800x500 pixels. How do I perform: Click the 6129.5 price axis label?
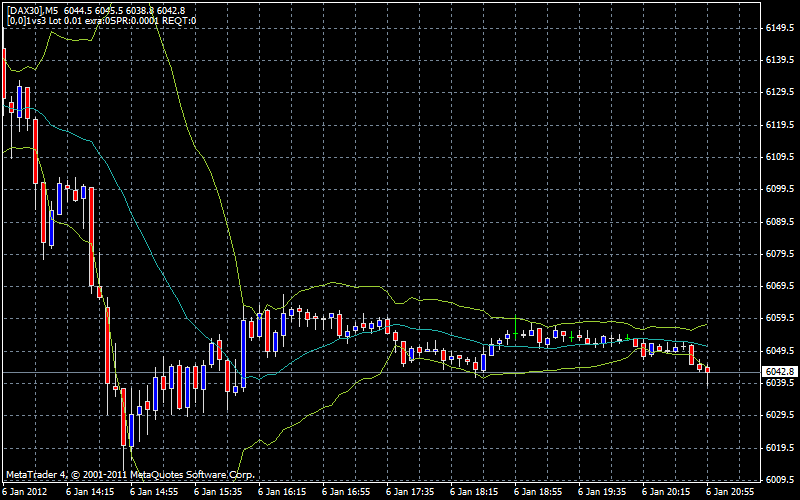click(x=779, y=92)
